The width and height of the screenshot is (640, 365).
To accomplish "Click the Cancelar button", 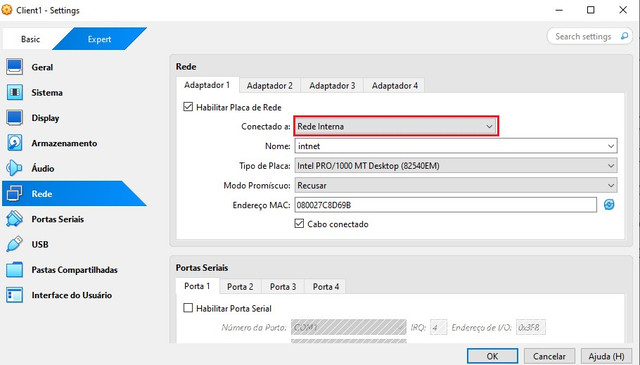I will (549, 356).
